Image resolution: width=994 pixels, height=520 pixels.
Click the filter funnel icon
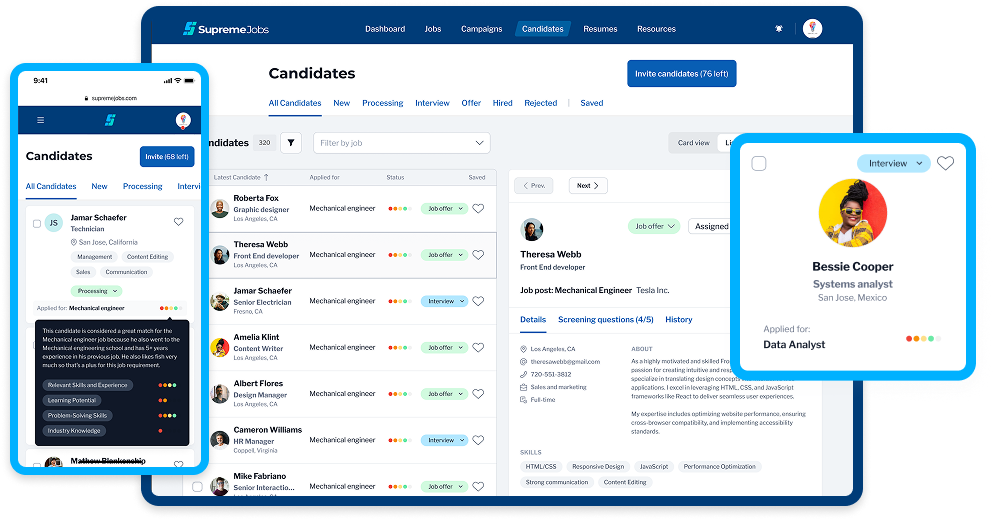coord(291,143)
